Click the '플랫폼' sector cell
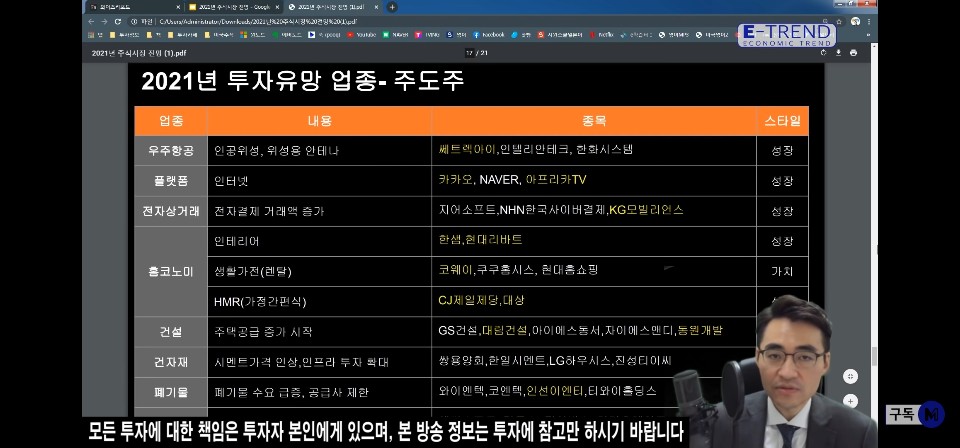 [x=171, y=181]
